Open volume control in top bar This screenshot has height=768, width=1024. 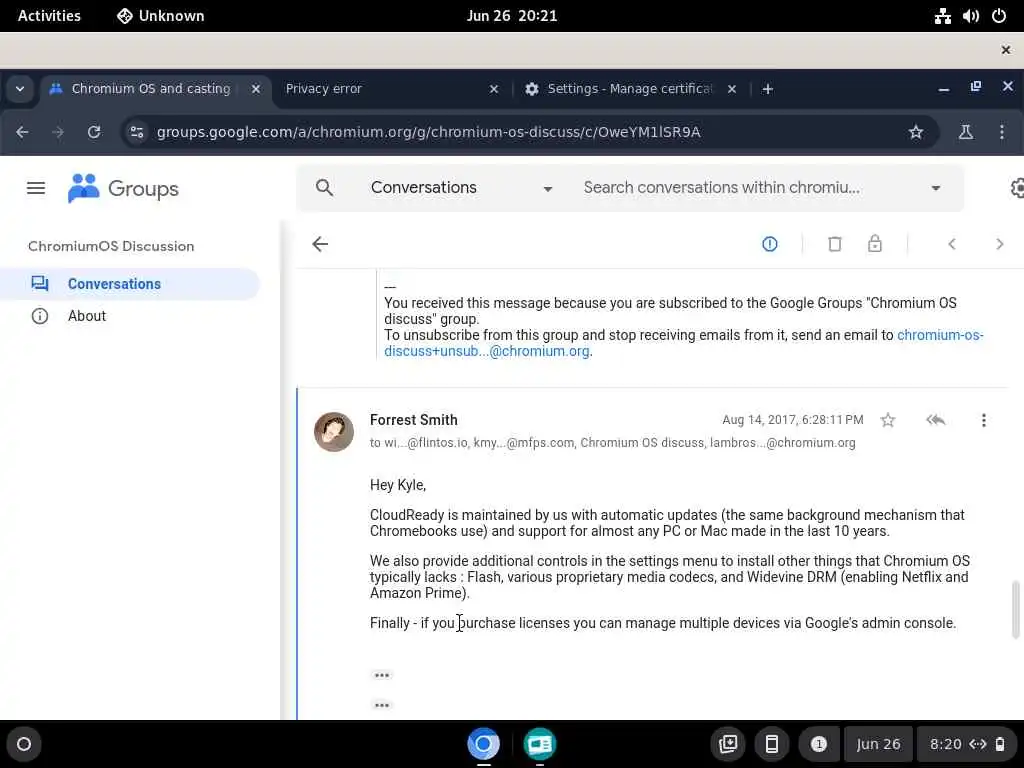click(x=970, y=16)
